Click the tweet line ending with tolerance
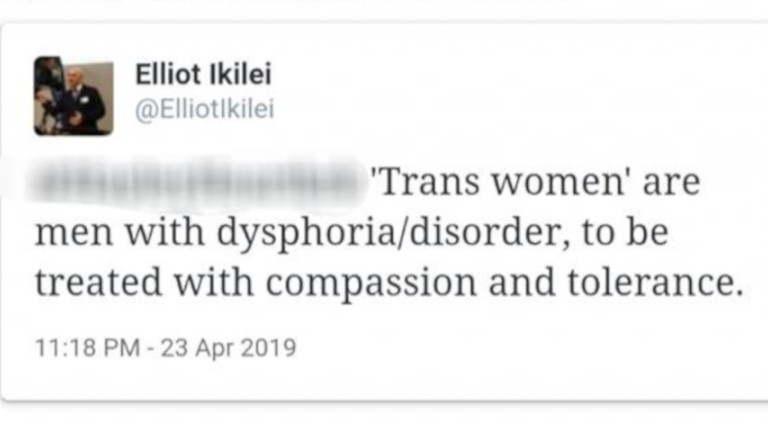 (x=390, y=283)
